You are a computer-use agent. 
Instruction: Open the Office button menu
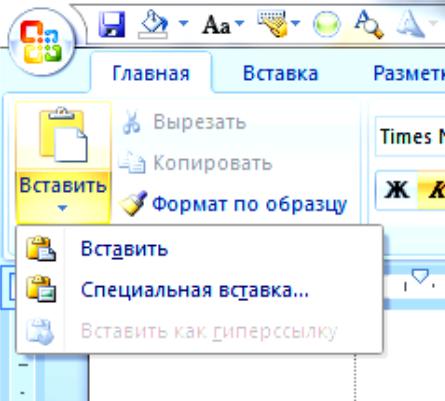click(x=41, y=42)
